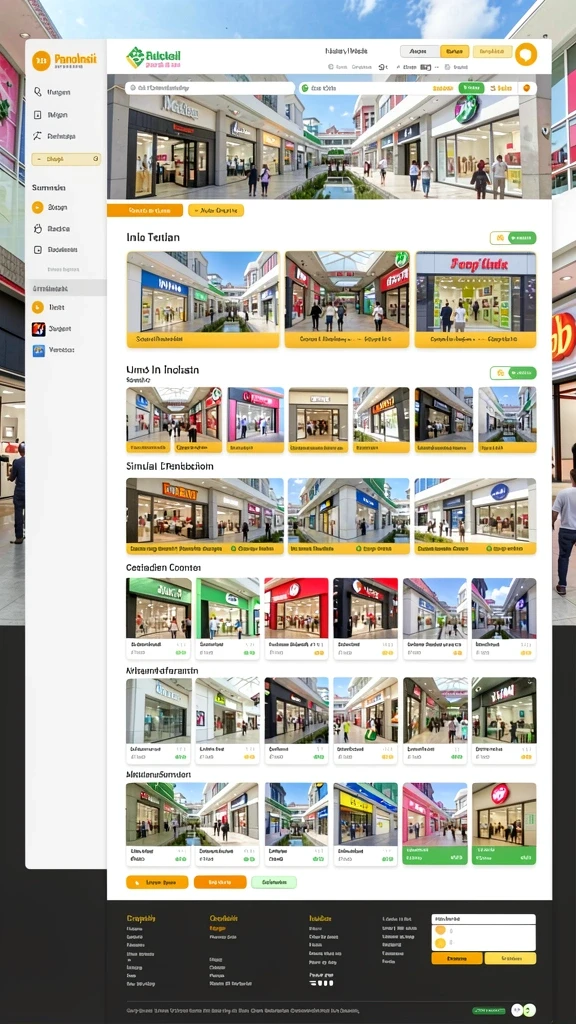Click the row of small white icons in footer
This screenshot has height=1024, width=576.
tap(319, 983)
